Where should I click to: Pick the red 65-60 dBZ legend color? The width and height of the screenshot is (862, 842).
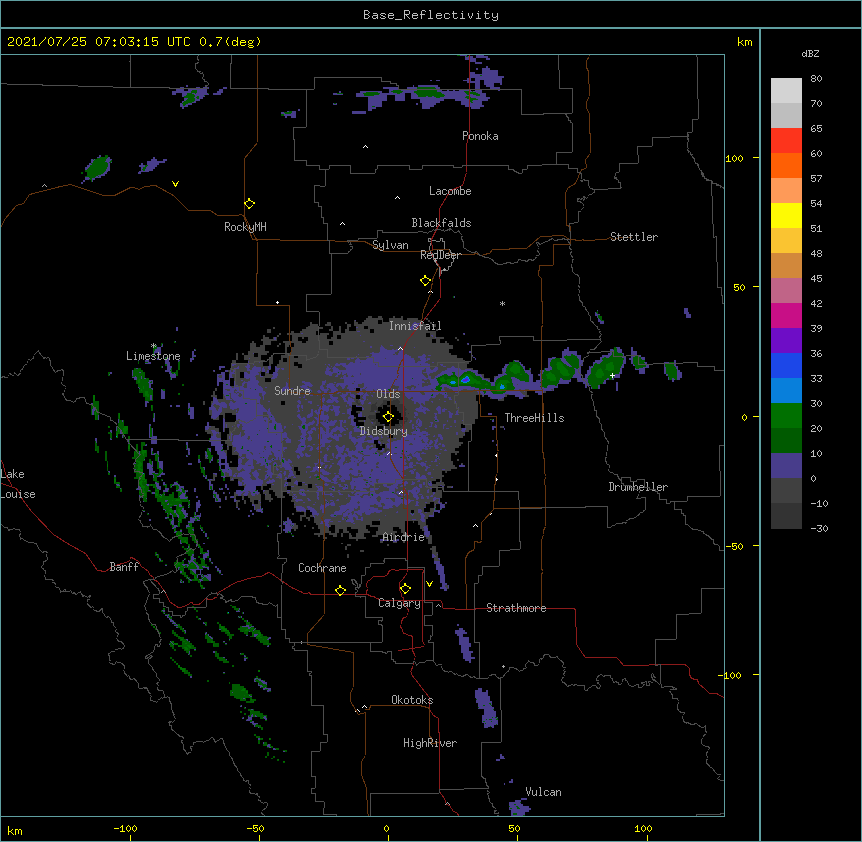pos(786,140)
